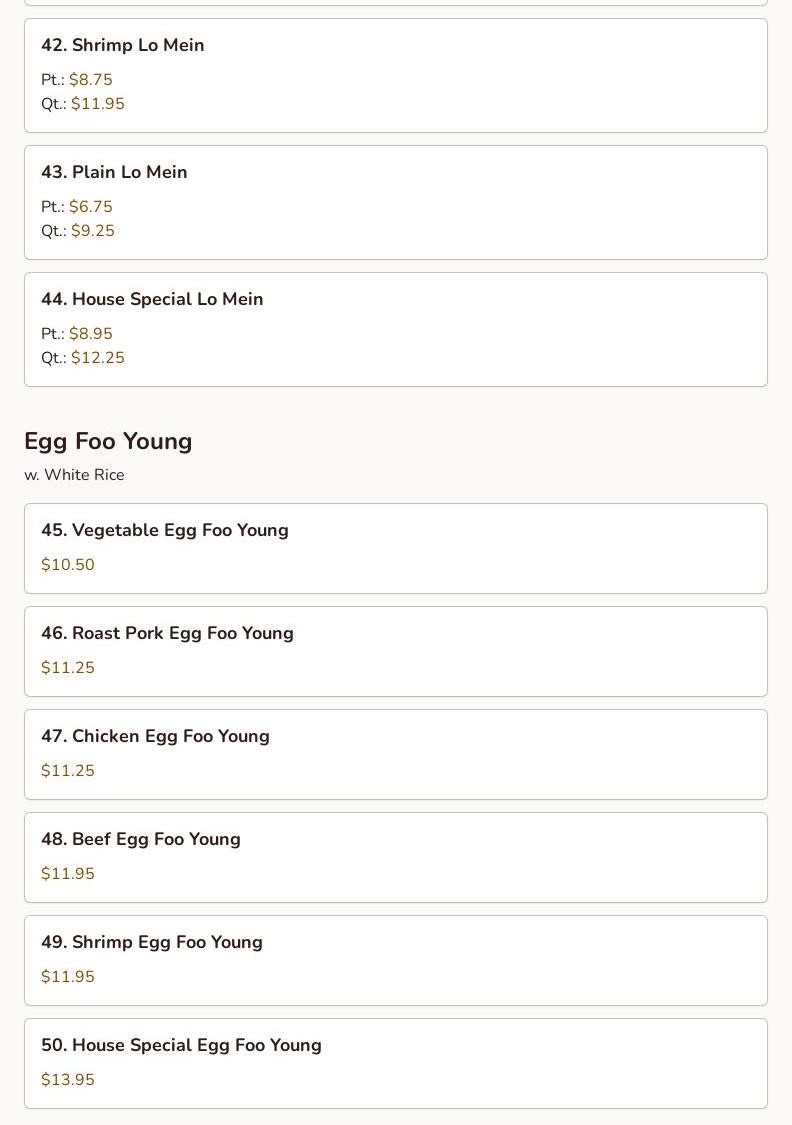Screen dimensions: 792x1125
Task: Choose the Beef Egg Foo Young item
Action: (x=141, y=839)
